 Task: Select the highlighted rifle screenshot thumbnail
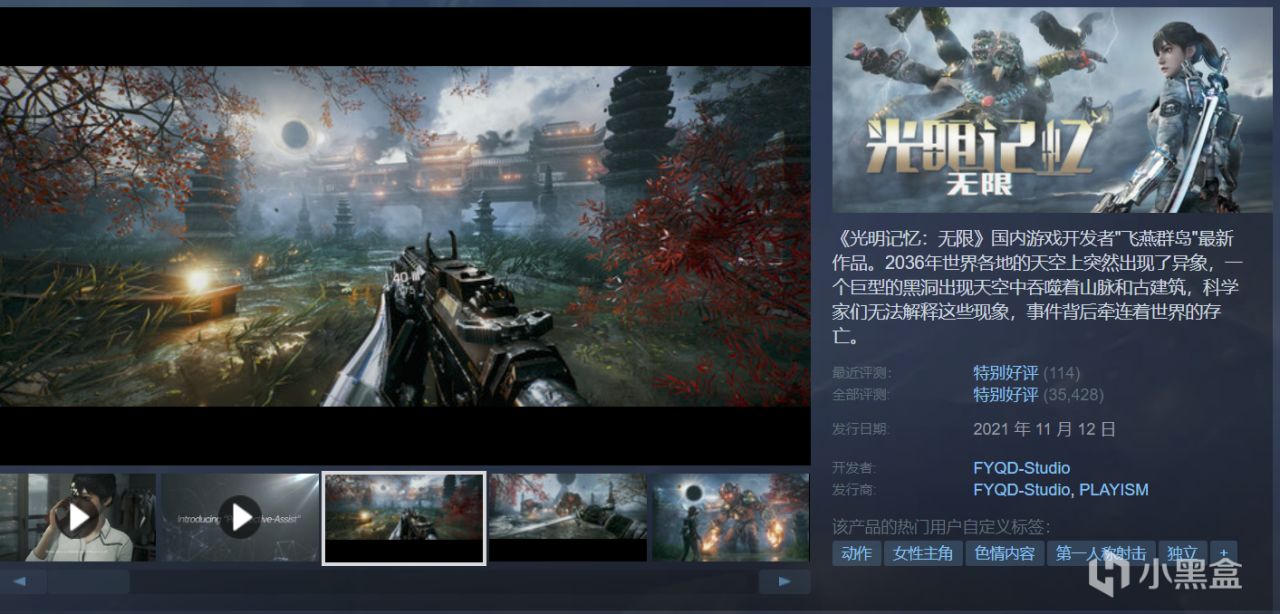[404, 517]
